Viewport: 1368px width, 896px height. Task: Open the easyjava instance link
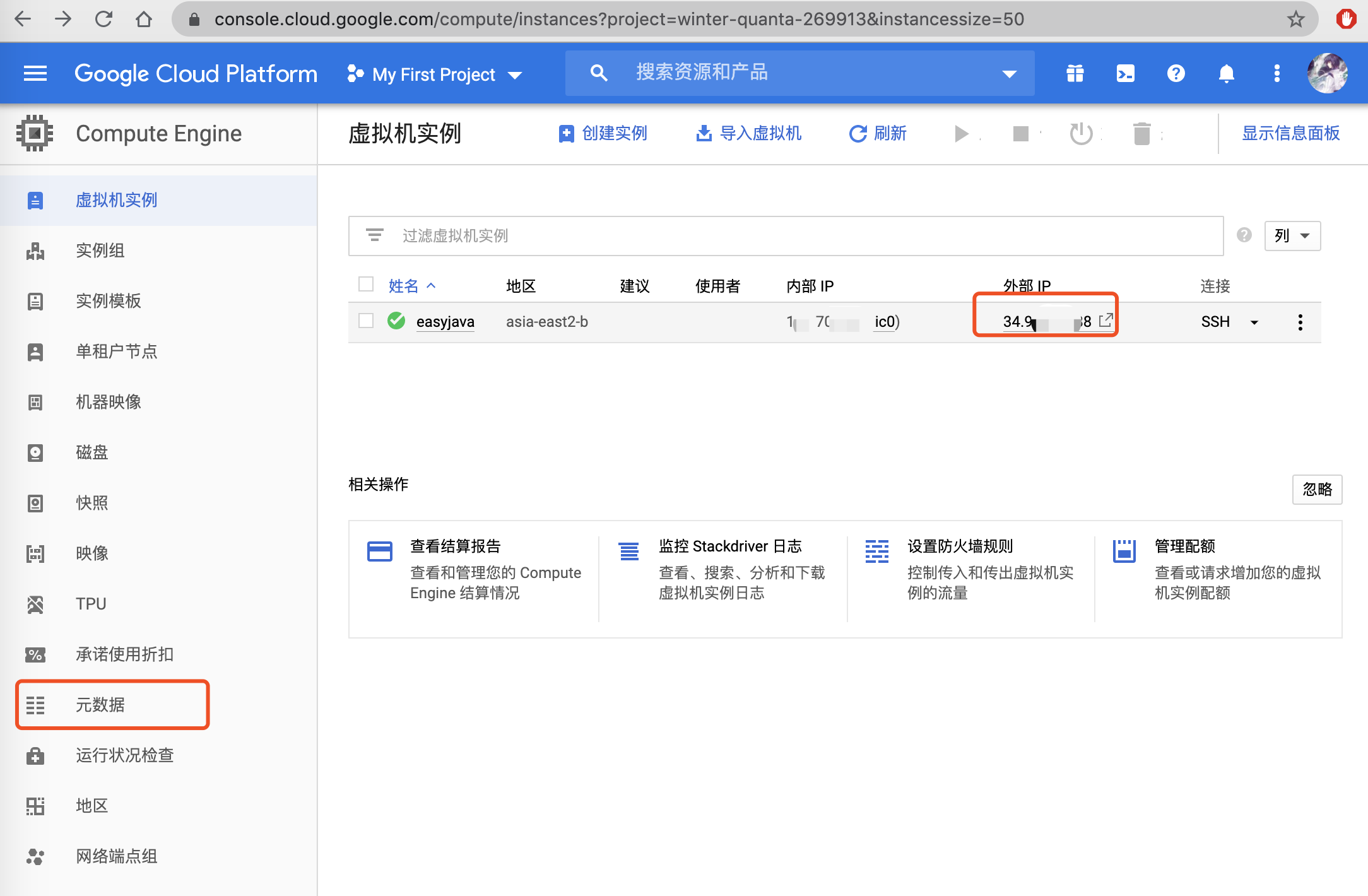[445, 322]
